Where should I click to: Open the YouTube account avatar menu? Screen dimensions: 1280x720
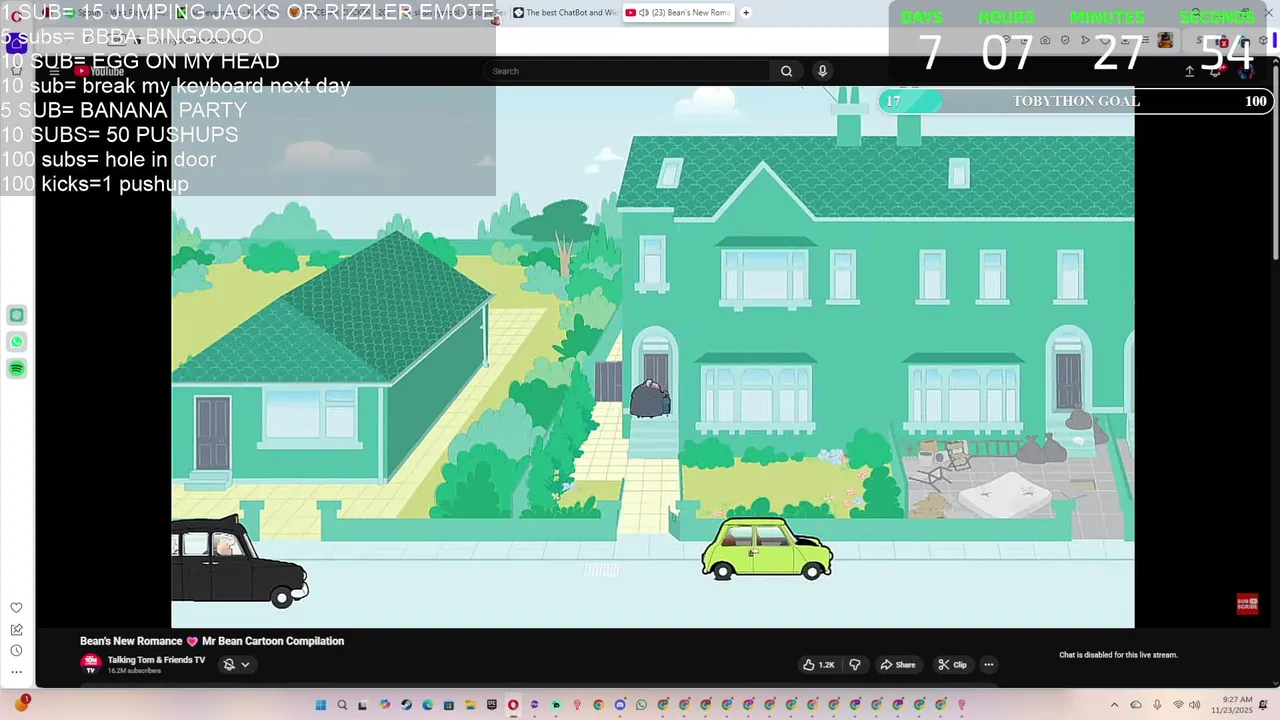(1246, 71)
